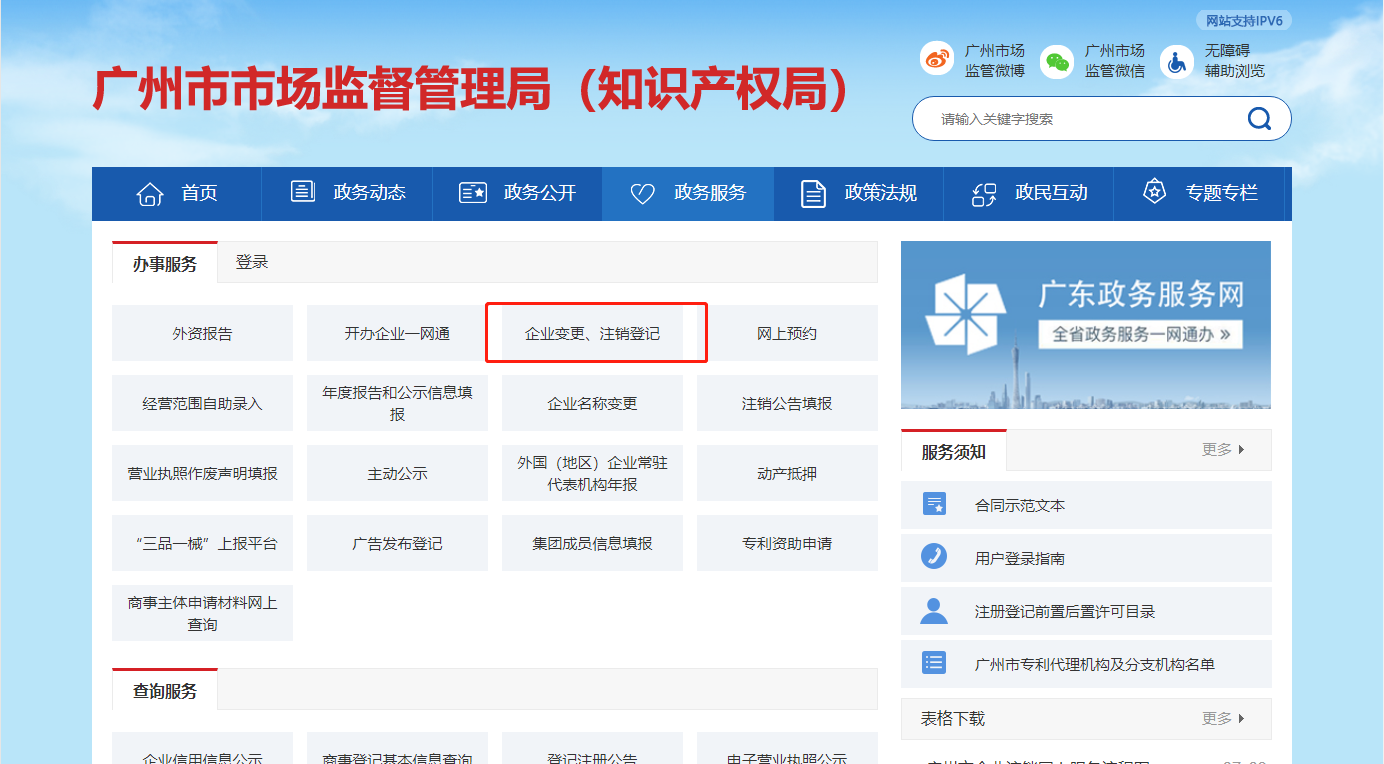Click the badge icon beside 专题专栏
Screen dimensions: 1384x764
click(1155, 191)
